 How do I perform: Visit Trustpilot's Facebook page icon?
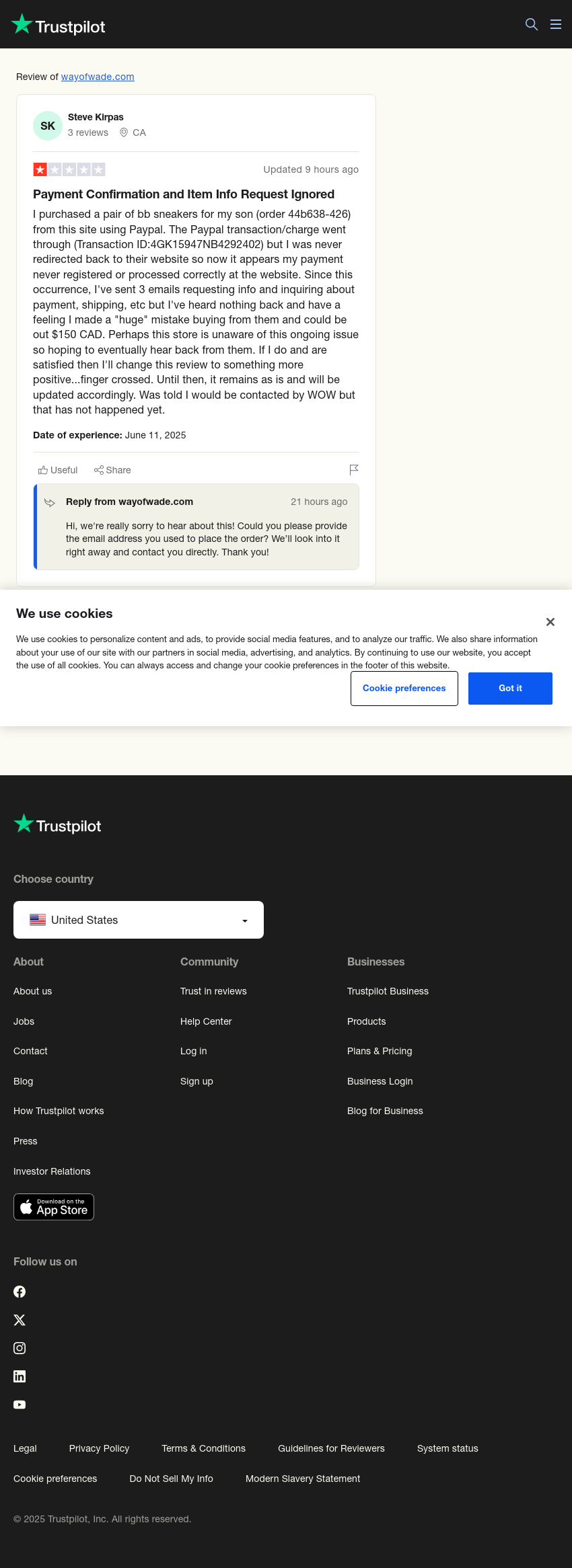20,1292
